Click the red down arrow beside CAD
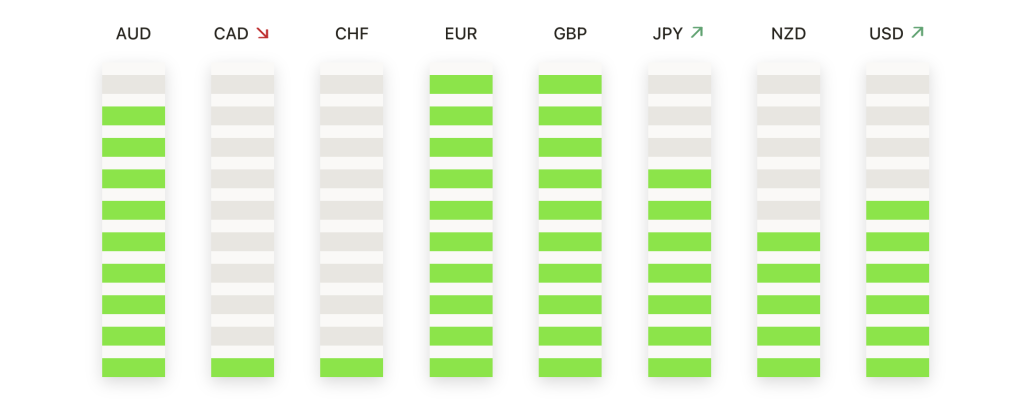This screenshot has height=408, width=1024. 263,34
